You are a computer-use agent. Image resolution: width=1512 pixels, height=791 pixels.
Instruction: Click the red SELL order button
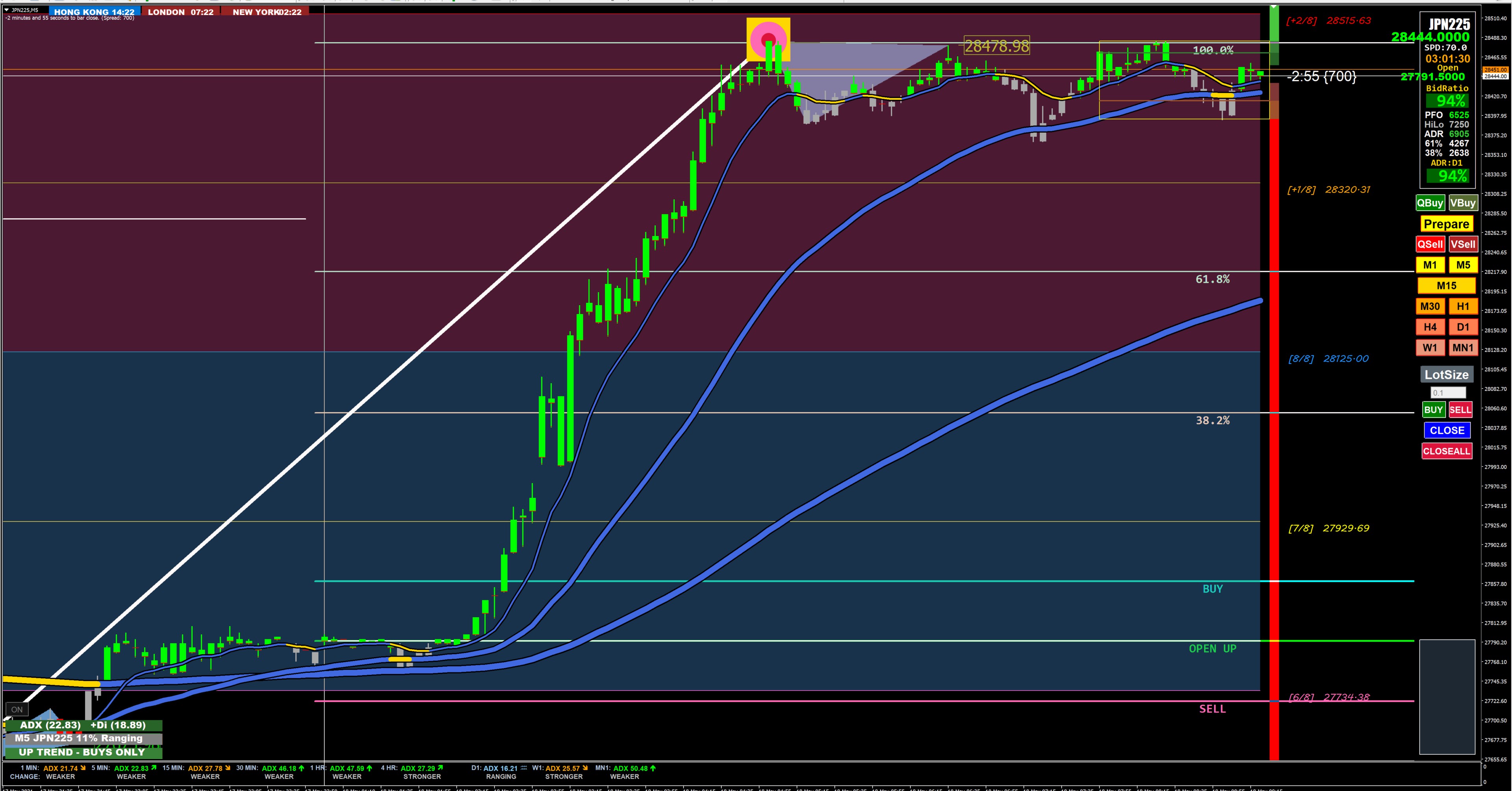1460,410
